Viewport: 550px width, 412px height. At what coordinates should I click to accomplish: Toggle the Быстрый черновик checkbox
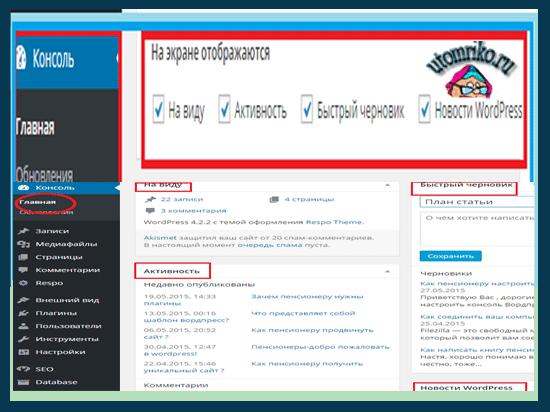pos(307,109)
